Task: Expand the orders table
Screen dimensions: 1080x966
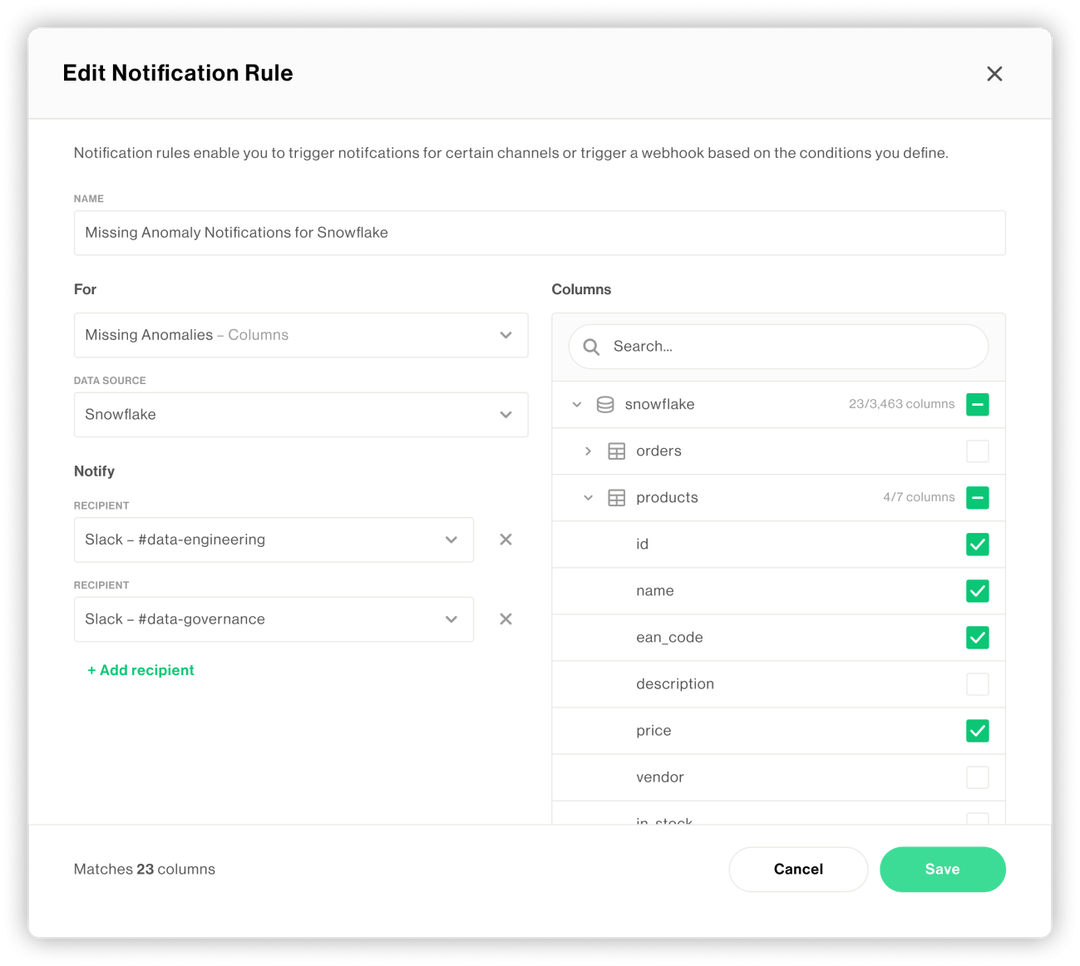Action: coord(587,451)
